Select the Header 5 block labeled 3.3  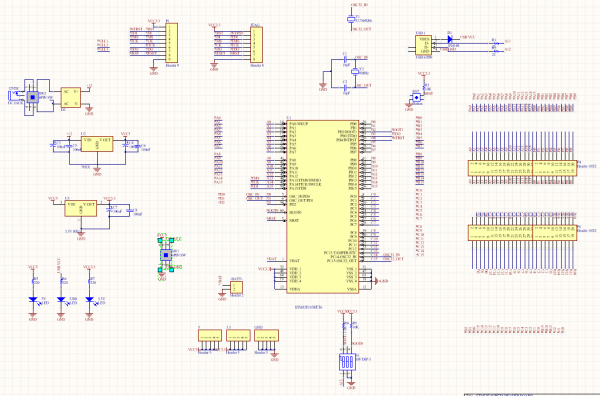[238, 336]
